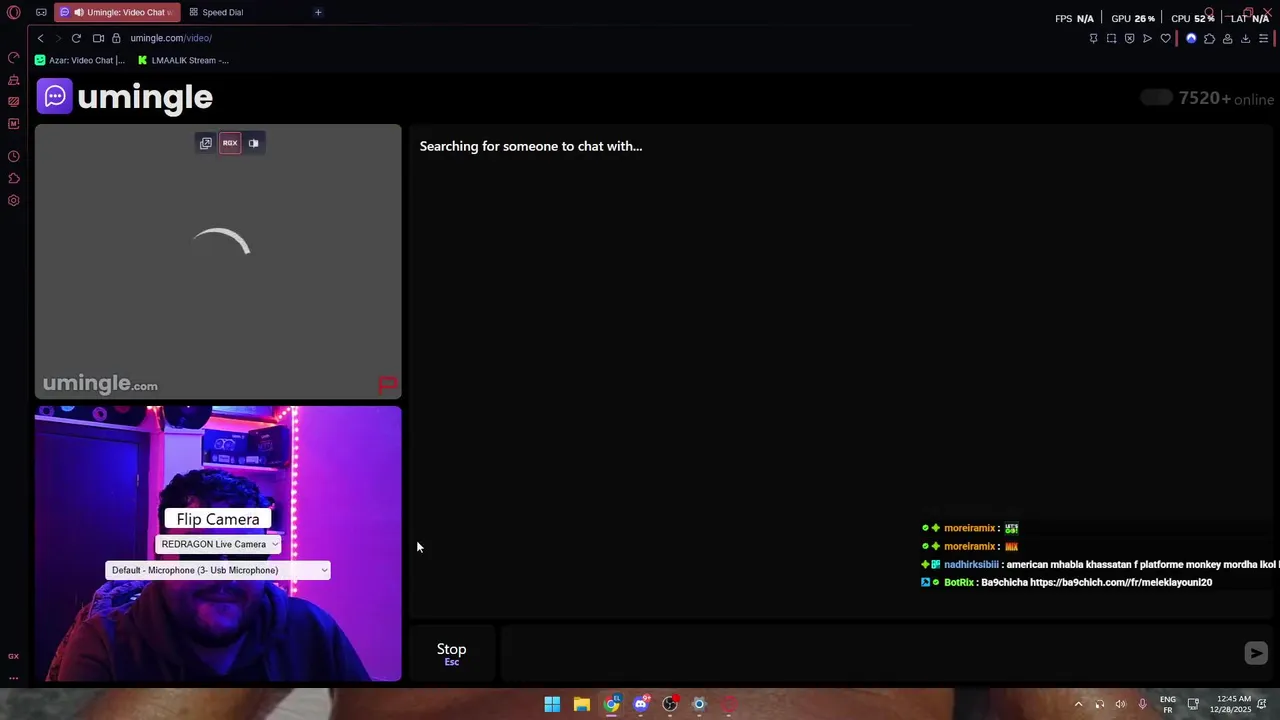
Task: Click the GX label at sidebar bottom
Action: pos(13,656)
